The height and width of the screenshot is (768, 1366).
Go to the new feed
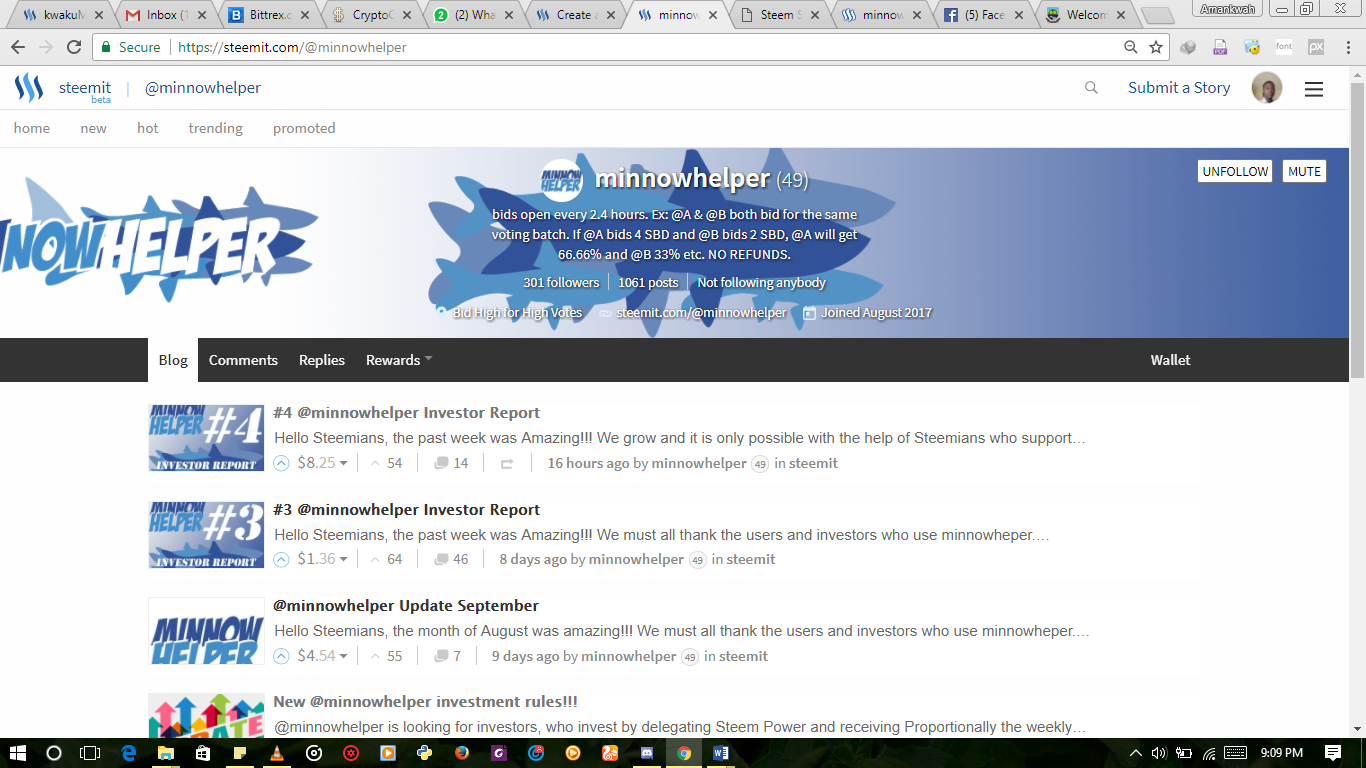click(94, 128)
